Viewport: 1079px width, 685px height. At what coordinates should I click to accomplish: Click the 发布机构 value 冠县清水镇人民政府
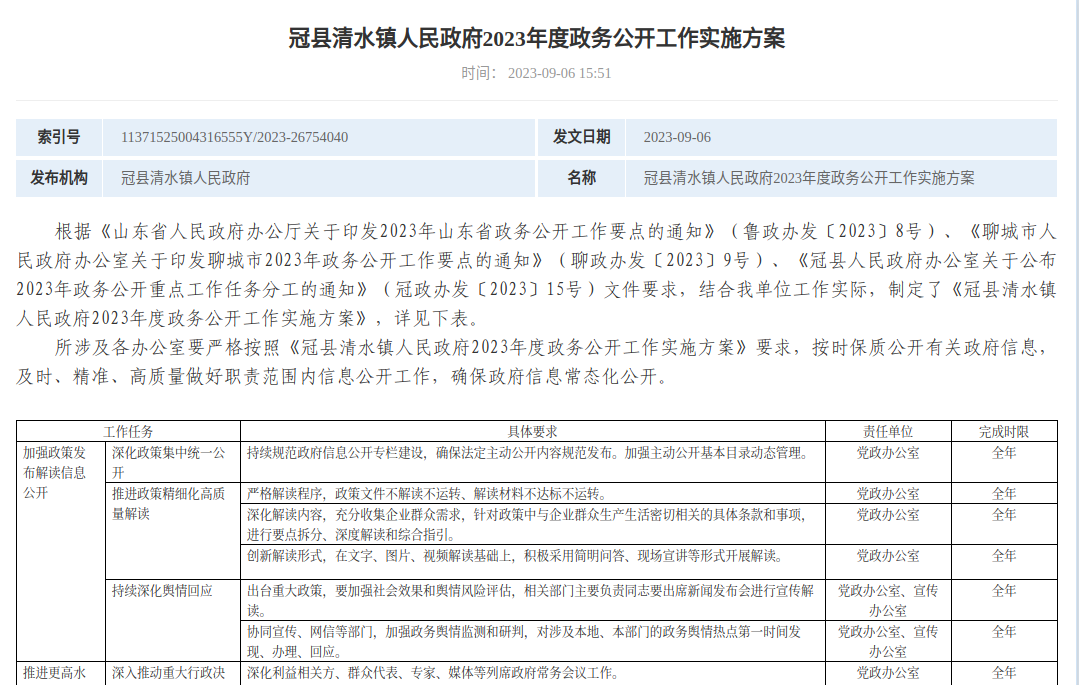click(185, 178)
